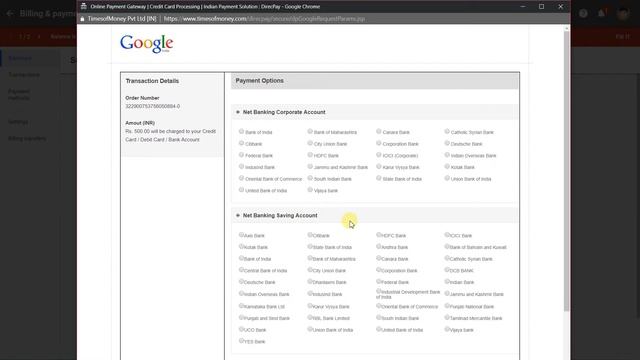Click the scrollbar up arrow
This screenshot has width=640, height=360.
point(566,28)
